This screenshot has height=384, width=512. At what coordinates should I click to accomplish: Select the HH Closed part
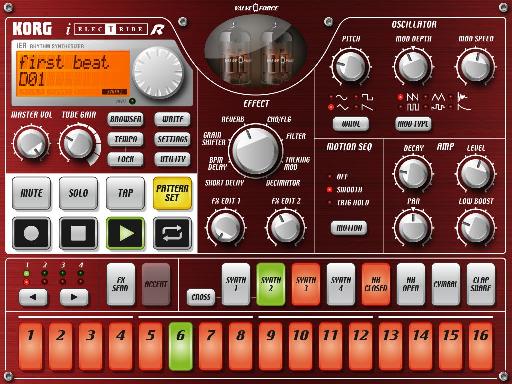click(x=376, y=284)
